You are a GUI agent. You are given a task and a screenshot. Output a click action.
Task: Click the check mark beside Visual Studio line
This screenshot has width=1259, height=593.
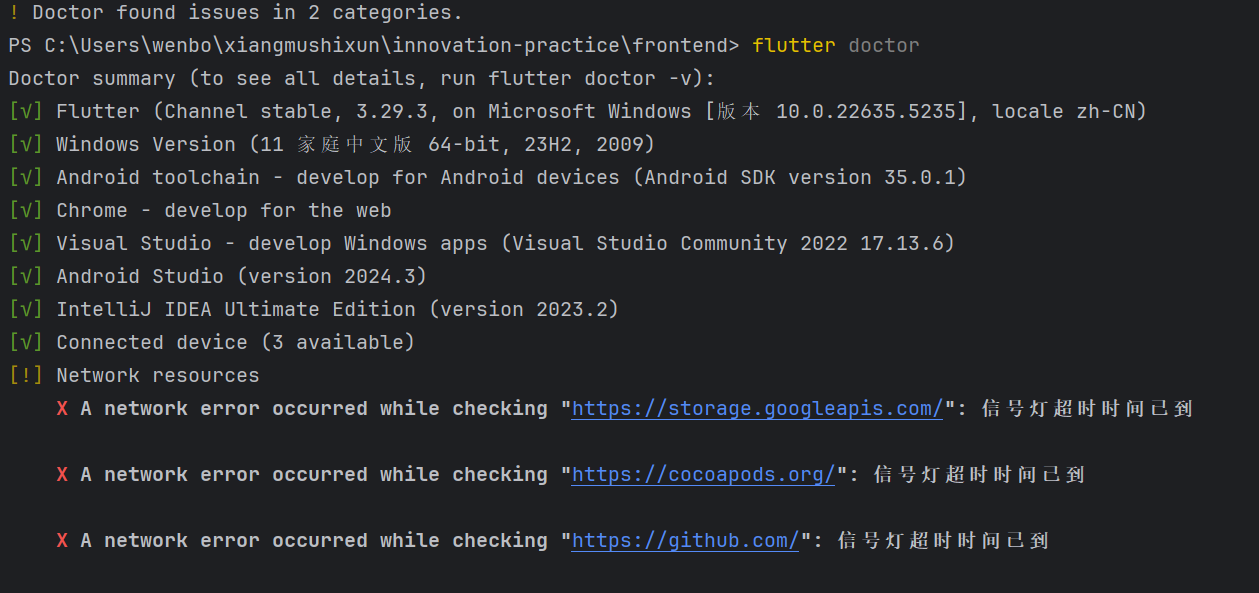coord(26,243)
